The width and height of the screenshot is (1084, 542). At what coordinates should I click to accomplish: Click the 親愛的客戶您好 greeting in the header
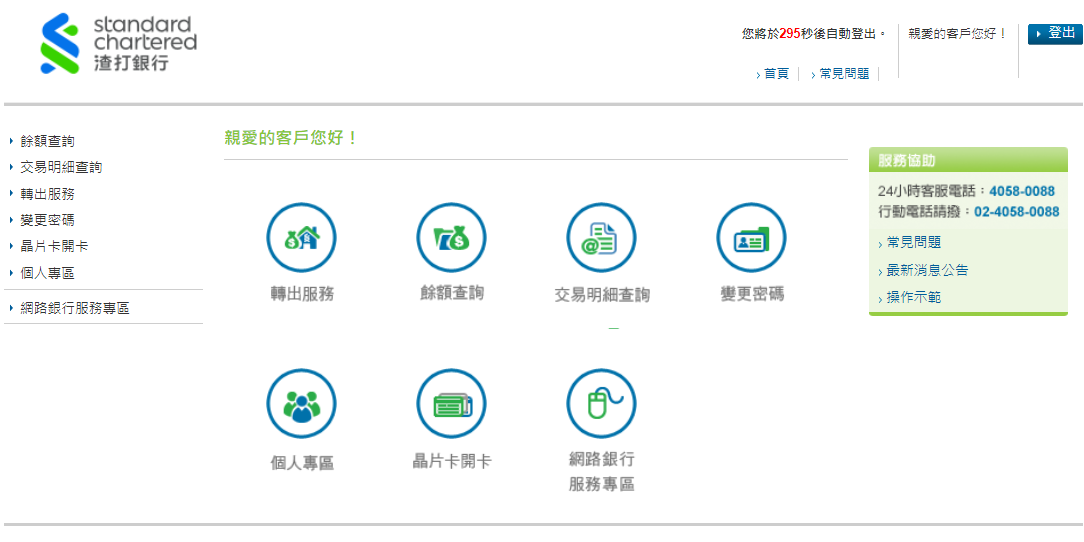pyautogui.click(x=957, y=33)
